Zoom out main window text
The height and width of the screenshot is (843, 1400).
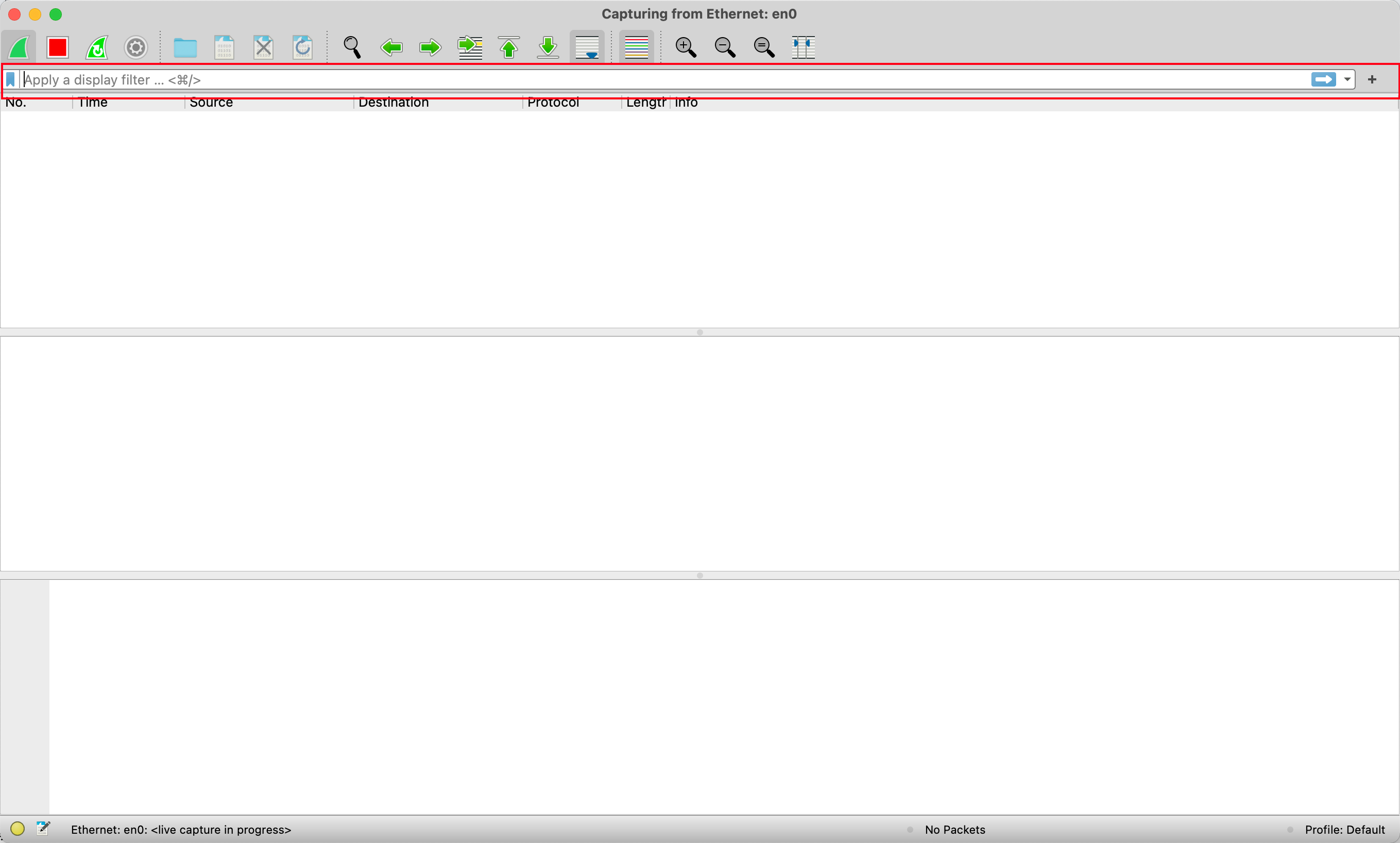725,47
